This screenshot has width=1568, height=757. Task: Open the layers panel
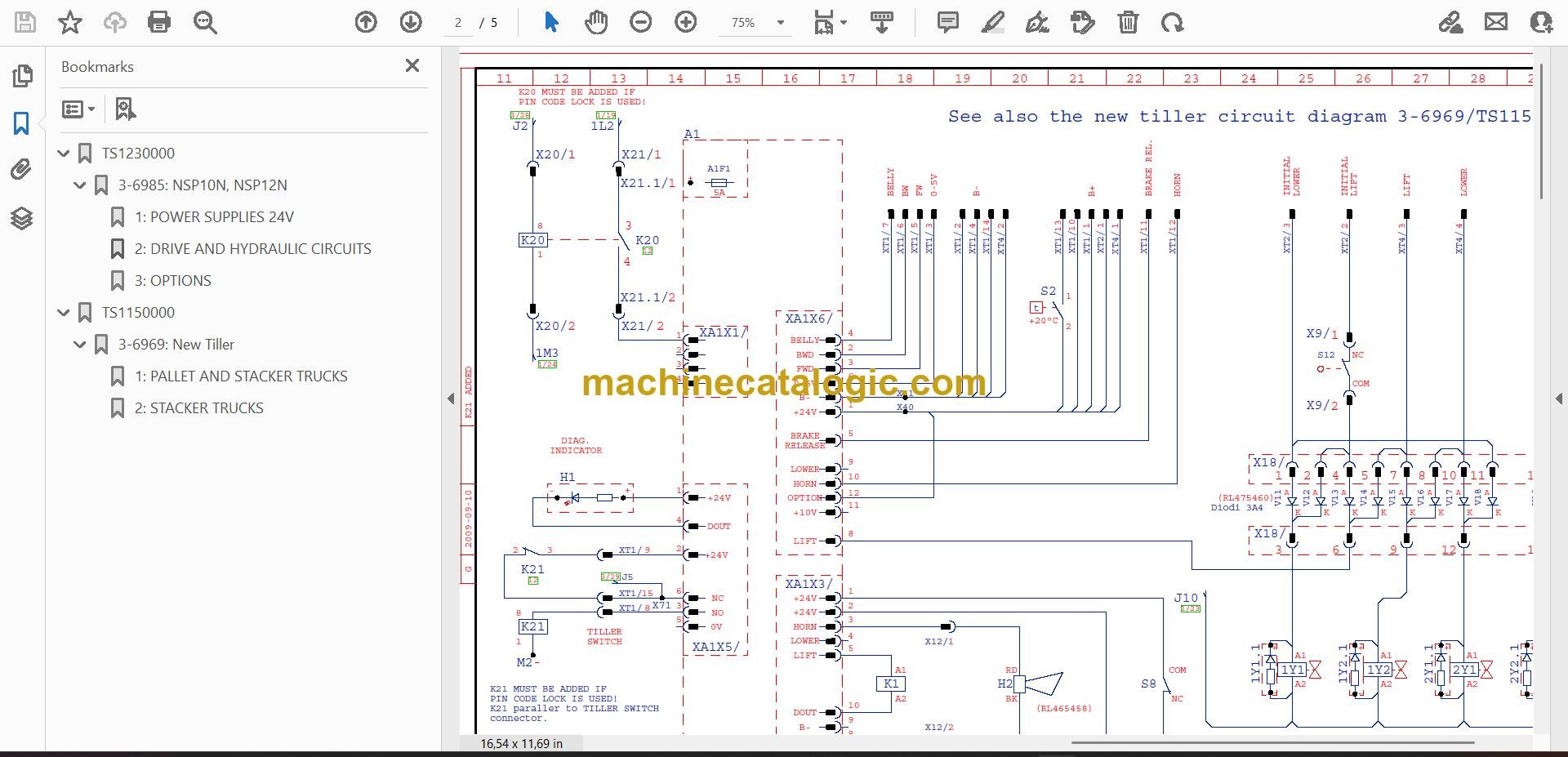pos(22,218)
